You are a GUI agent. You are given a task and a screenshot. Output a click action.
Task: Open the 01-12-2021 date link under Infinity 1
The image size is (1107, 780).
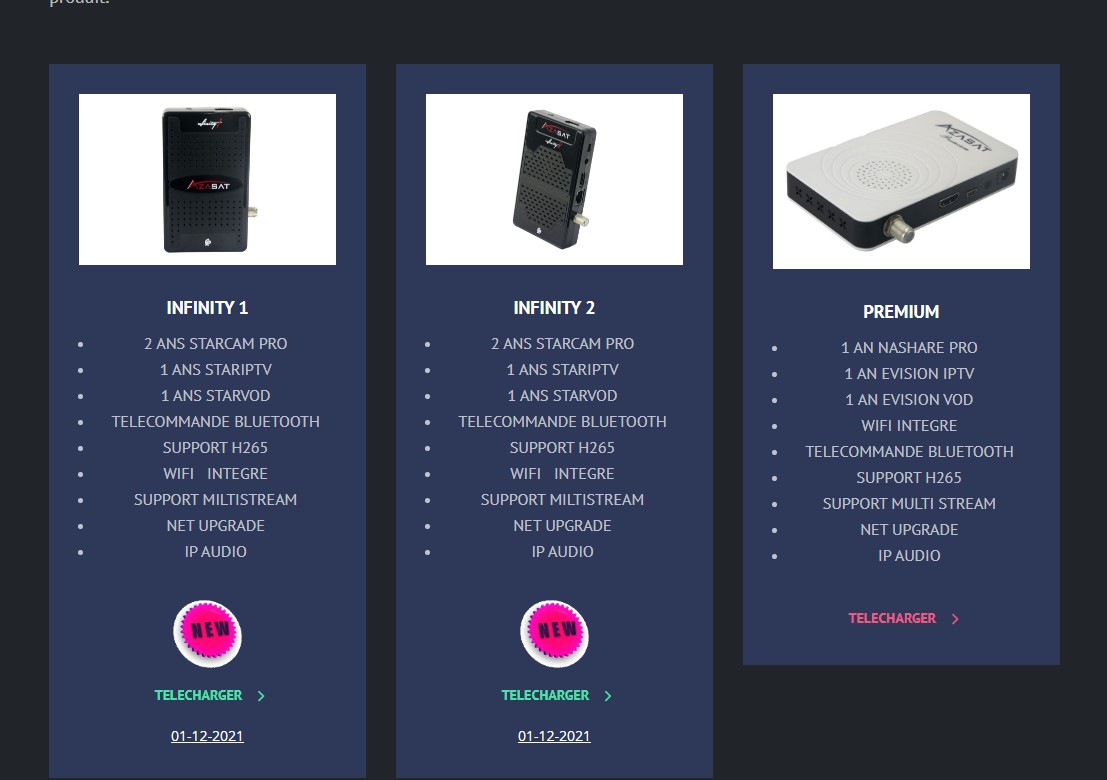click(x=208, y=736)
